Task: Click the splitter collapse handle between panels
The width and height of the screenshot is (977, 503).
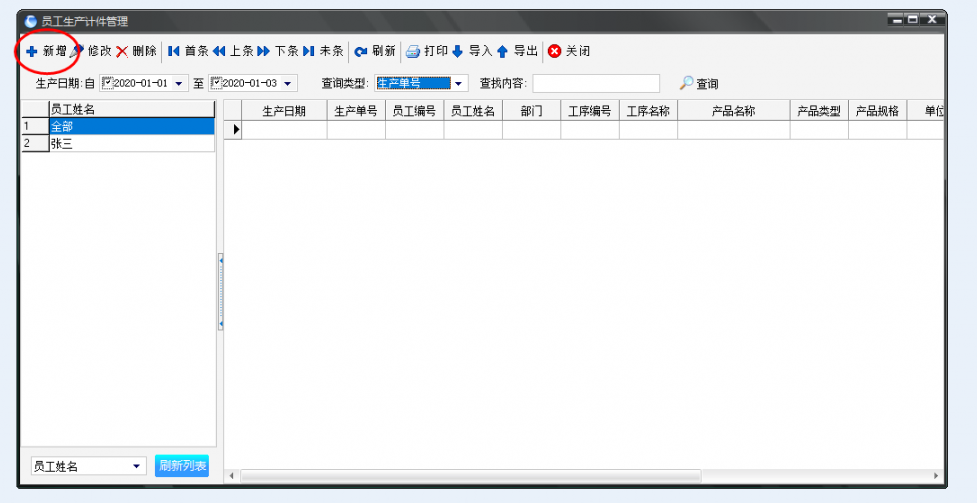Action: 221,292
